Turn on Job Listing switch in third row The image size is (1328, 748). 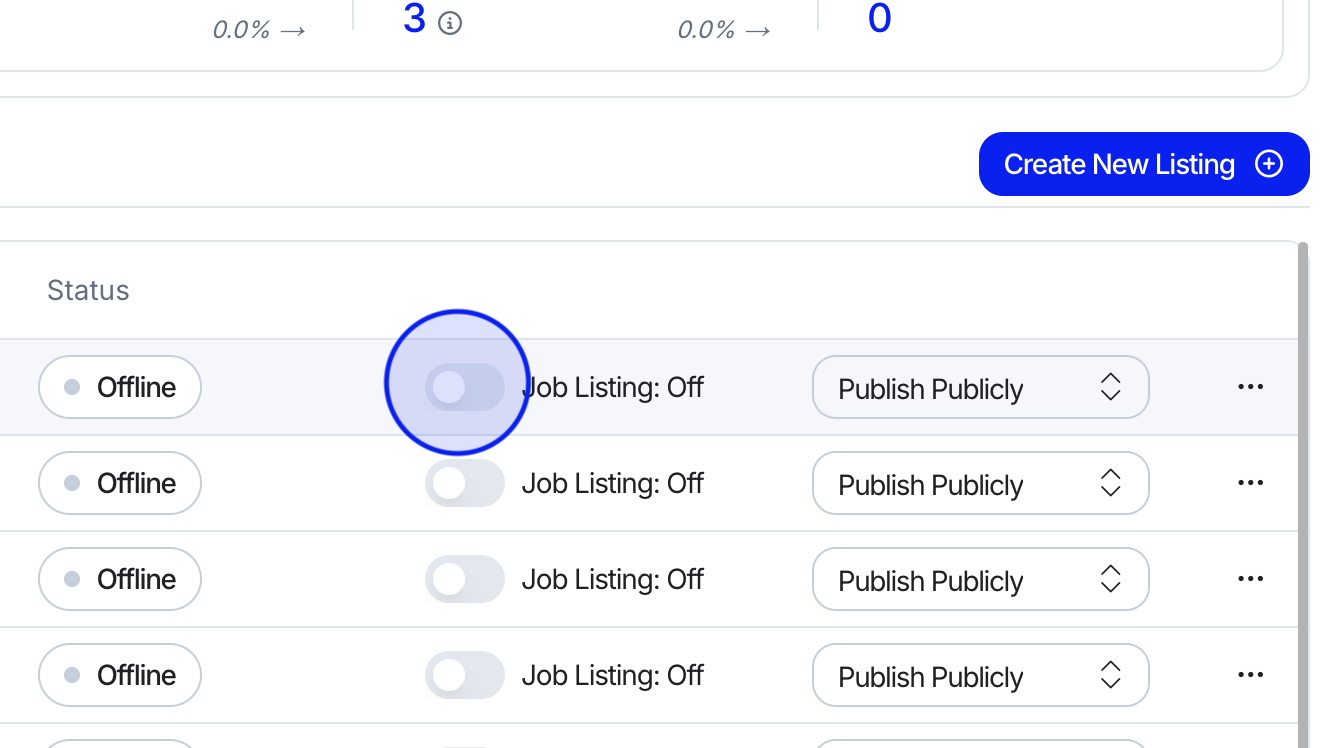(464, 579)
